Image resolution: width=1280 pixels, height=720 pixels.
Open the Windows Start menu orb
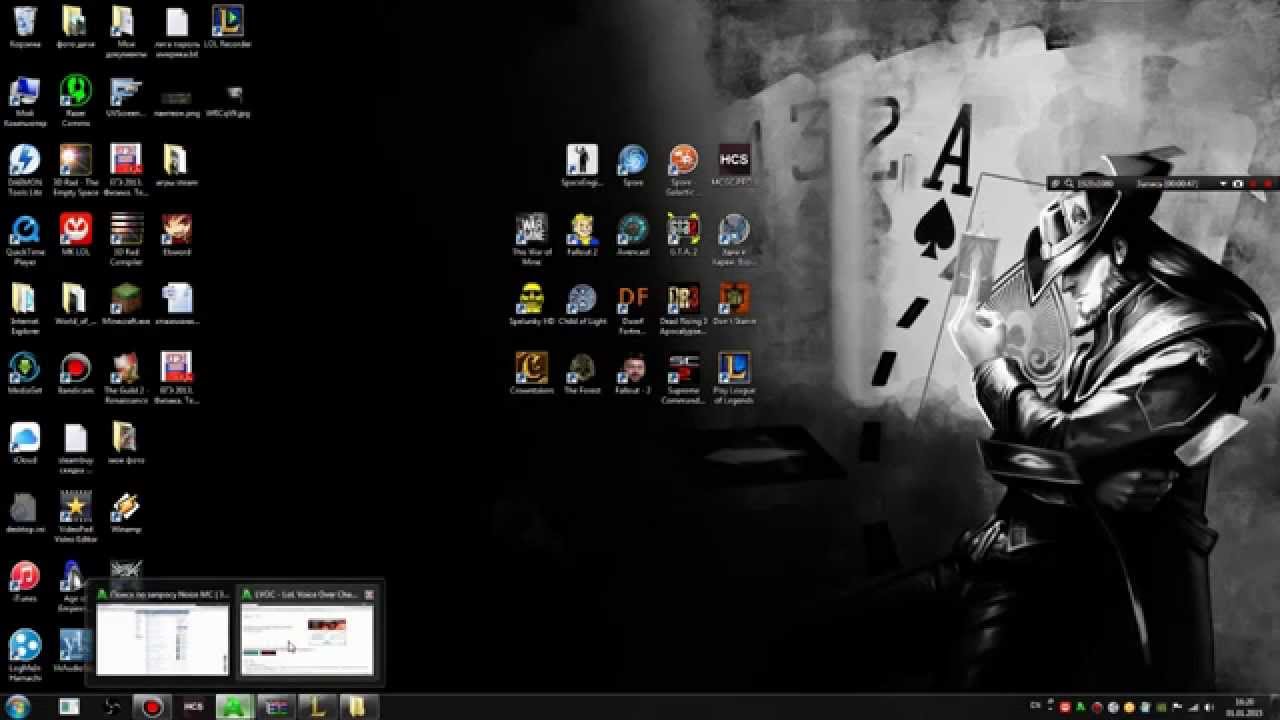point(18,707)
